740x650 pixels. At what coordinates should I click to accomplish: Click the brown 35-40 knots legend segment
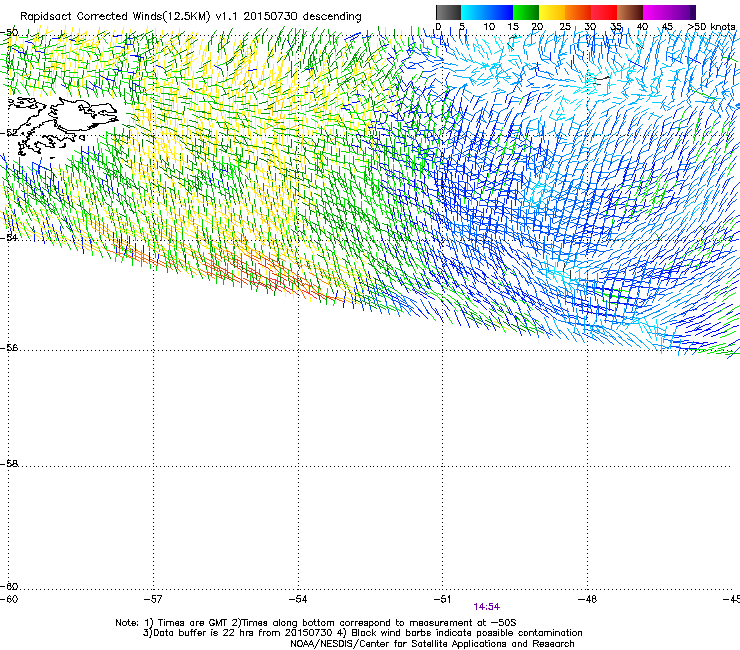630,12
